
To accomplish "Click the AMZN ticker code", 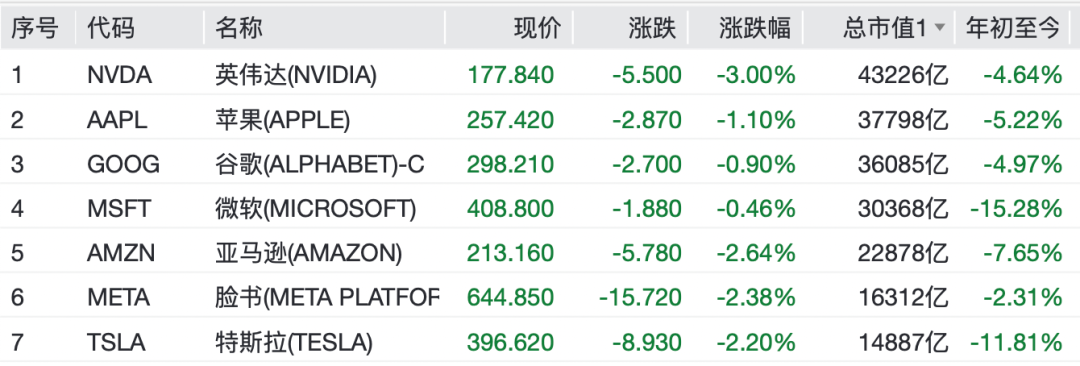I will 120,253.
